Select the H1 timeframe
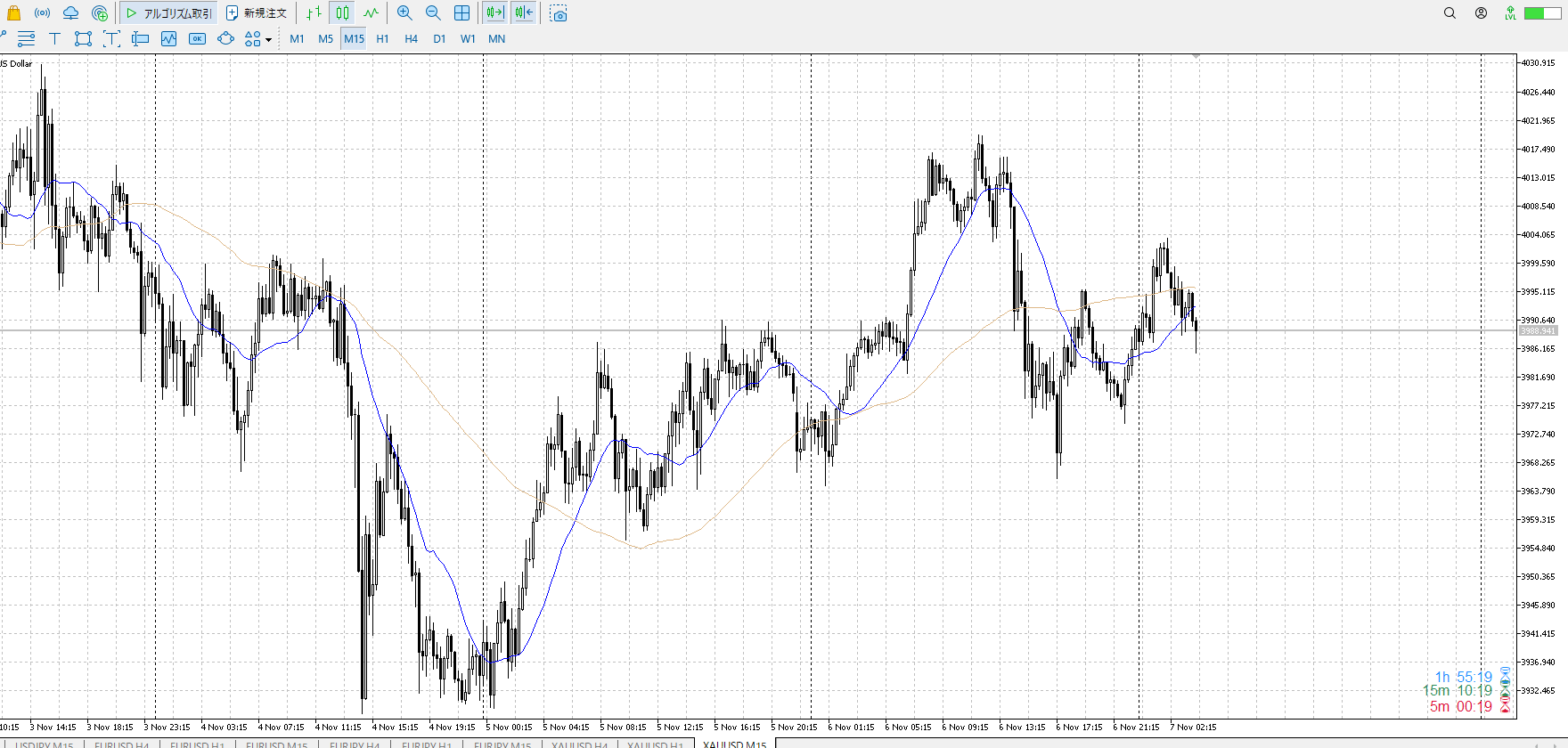This screenshot has height=748, width=1568. pos(382,39)
